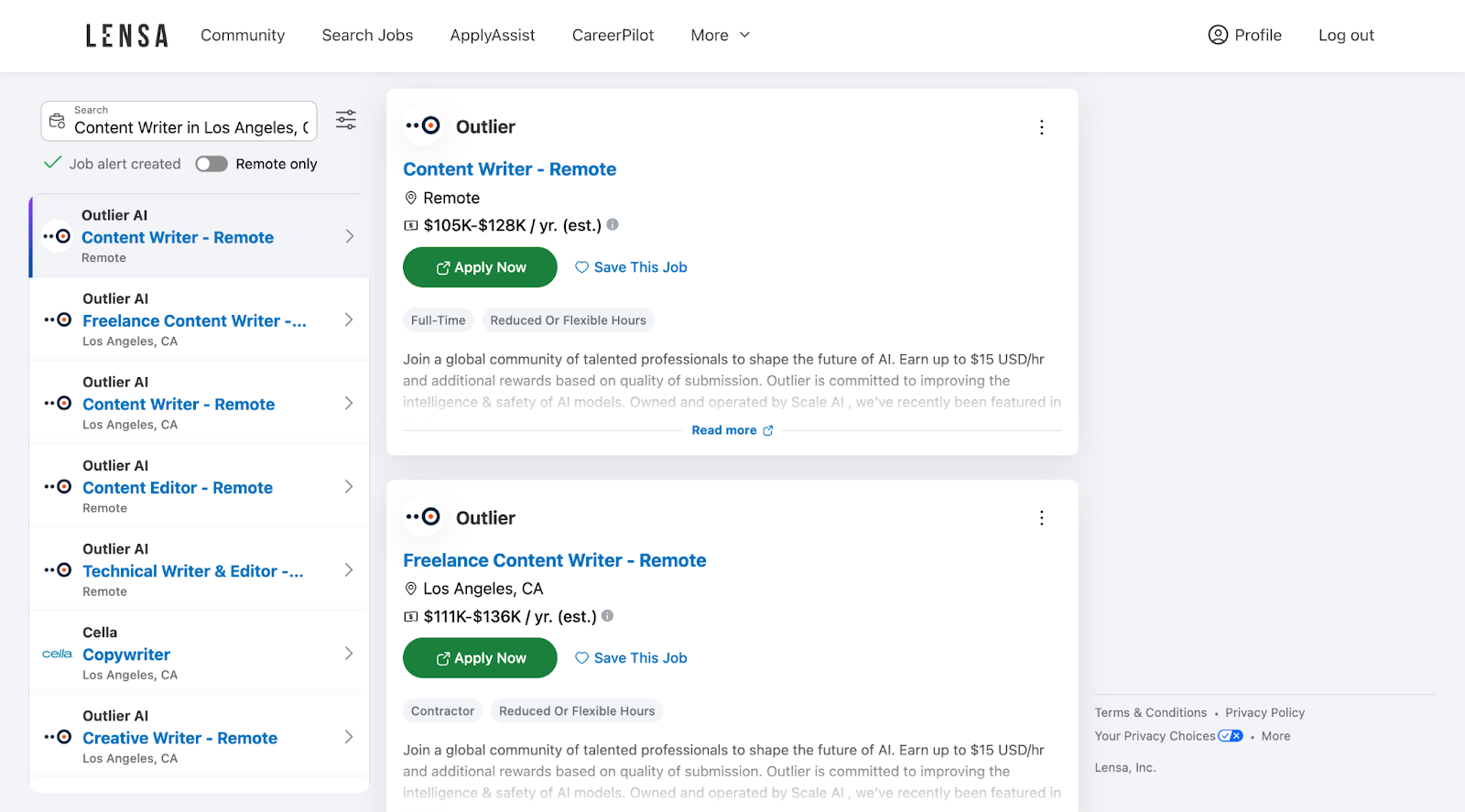This screenshot has height=812, width=1465.
Task: Click the LENSA logo
Action: [127, 36]
